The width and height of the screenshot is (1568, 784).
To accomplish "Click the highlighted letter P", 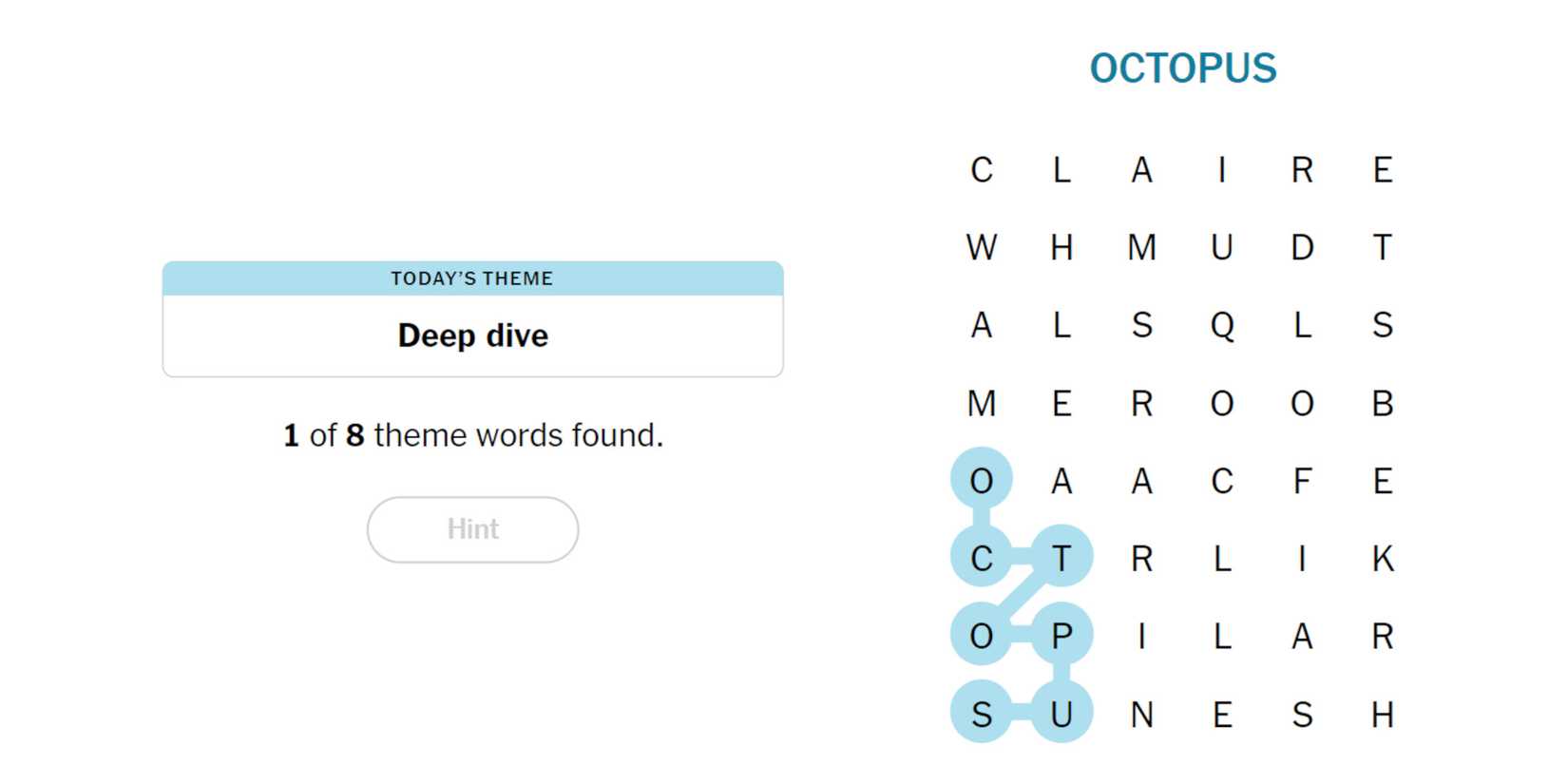I will [x=1061, y=636].
